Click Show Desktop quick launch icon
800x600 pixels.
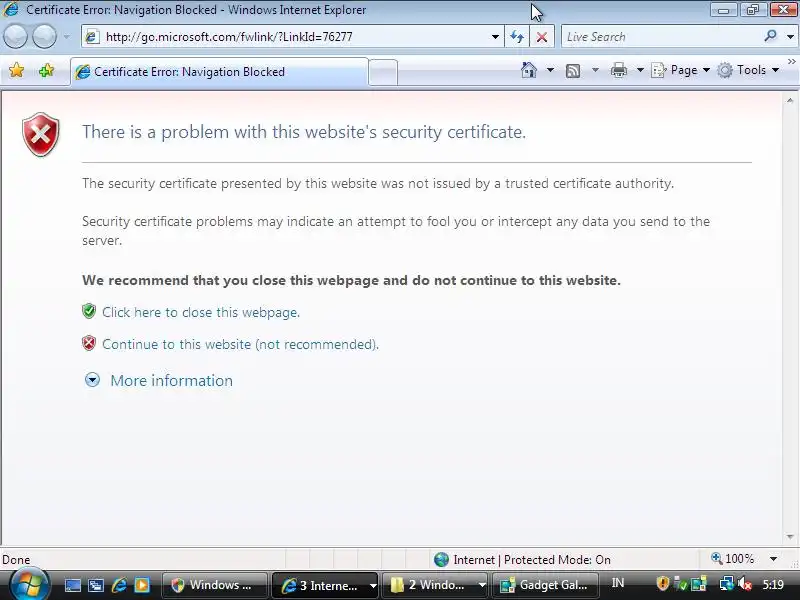(72, 585)
